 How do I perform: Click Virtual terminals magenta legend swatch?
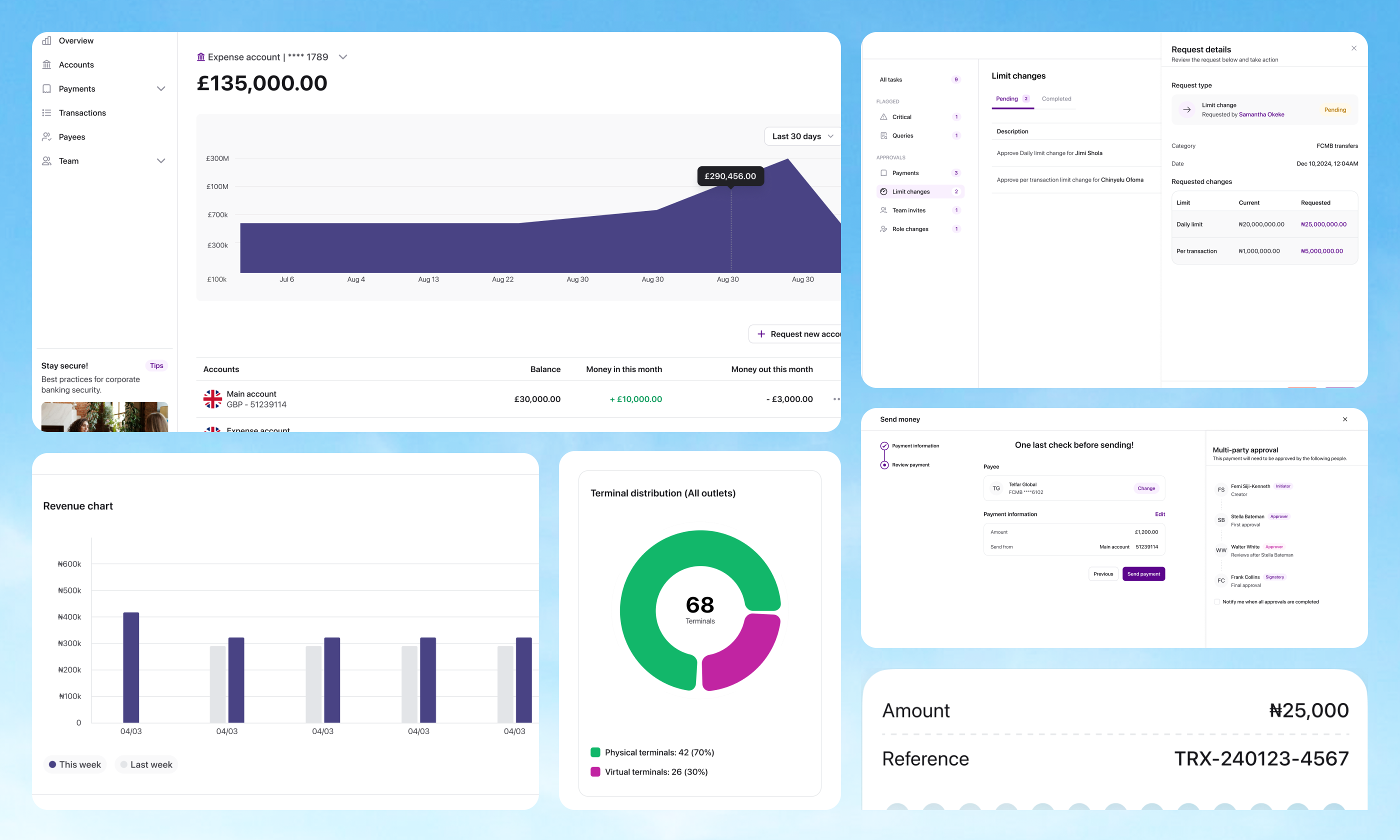pos(595,771)
